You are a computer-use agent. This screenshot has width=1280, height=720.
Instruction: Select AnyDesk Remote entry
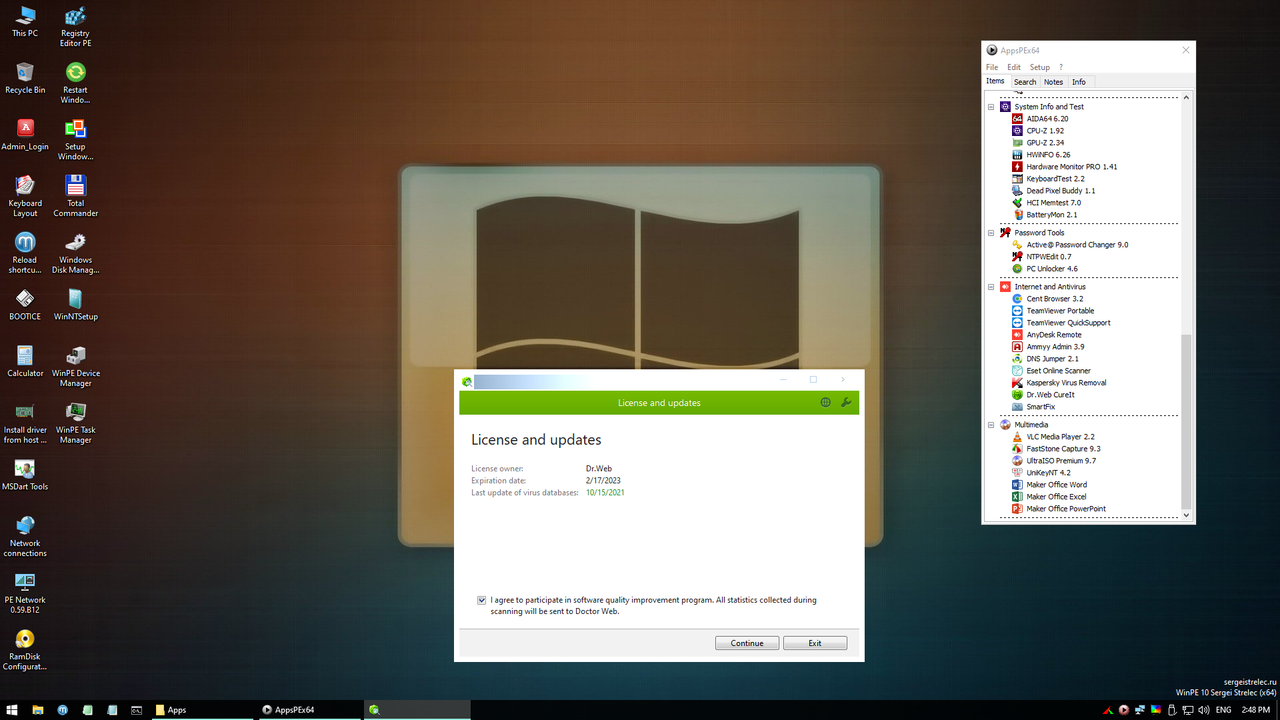[1046, 334]
